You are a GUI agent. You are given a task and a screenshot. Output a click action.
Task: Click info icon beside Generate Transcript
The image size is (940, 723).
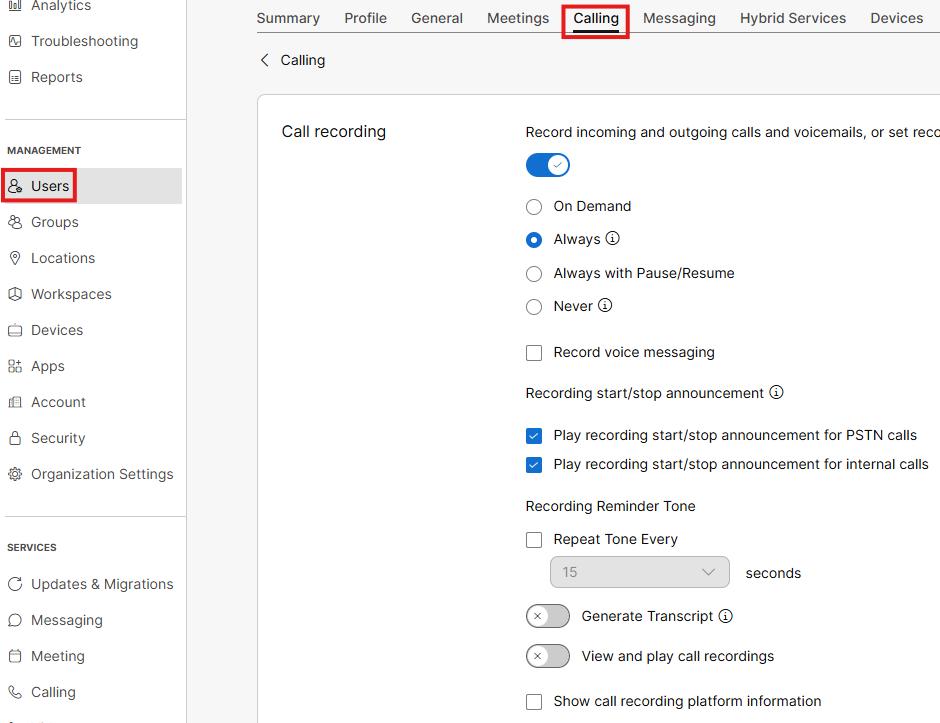pos(726,616)
